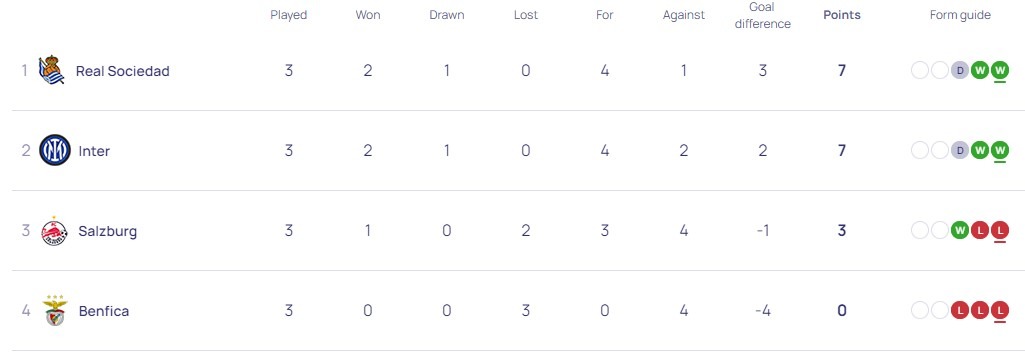Select Benfica's first red L form badge

[x=960, y=310]
